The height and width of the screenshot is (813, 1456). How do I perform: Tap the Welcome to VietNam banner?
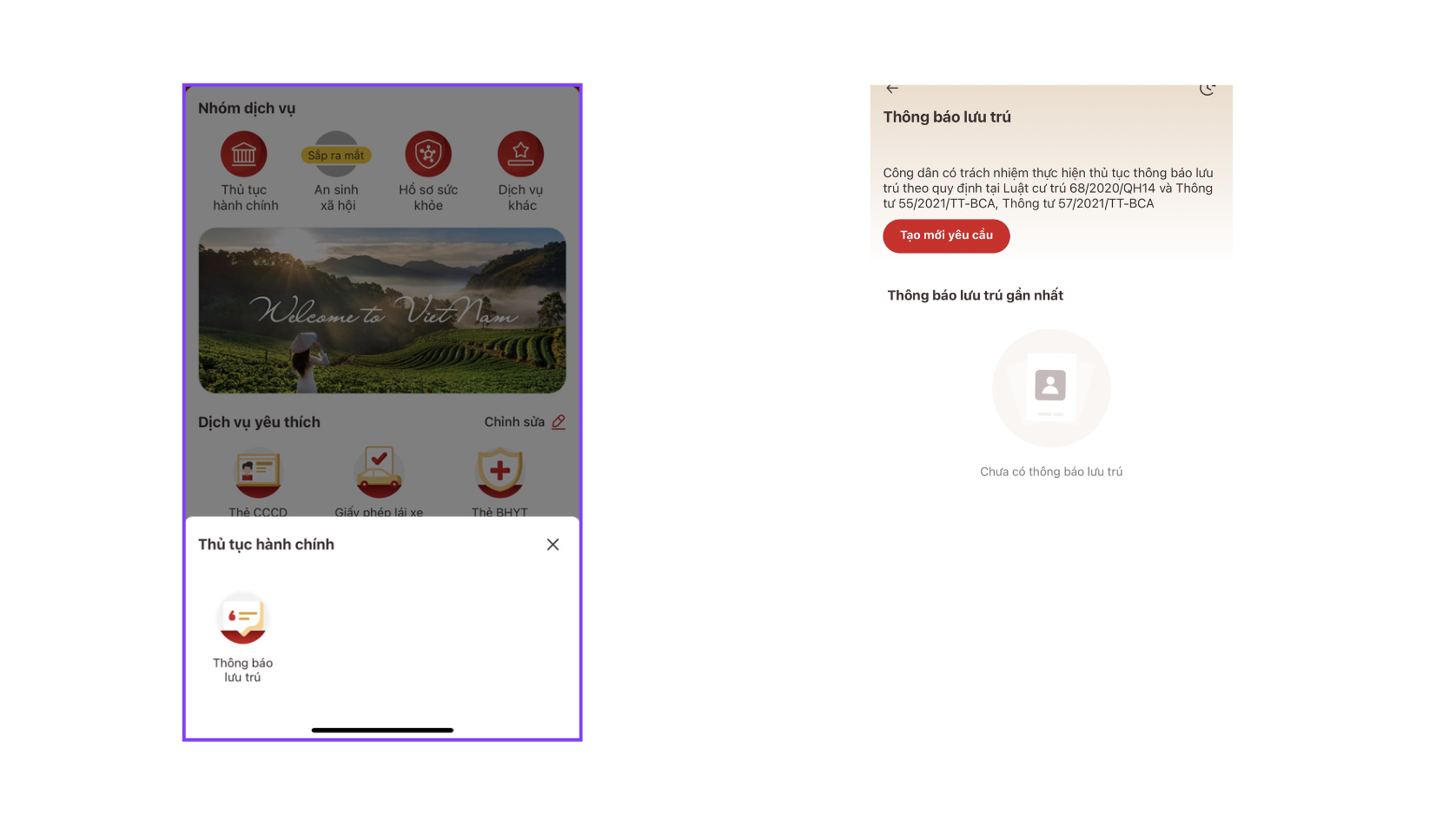tap(382, 310)
